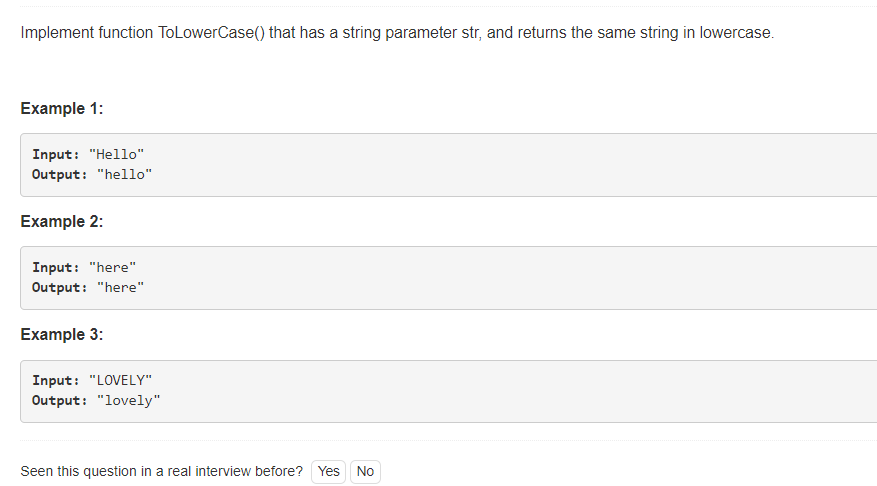Click the "hello" output value
This screenshot has height=486, width=877.
pyautogui.click(x=124, y=174)
